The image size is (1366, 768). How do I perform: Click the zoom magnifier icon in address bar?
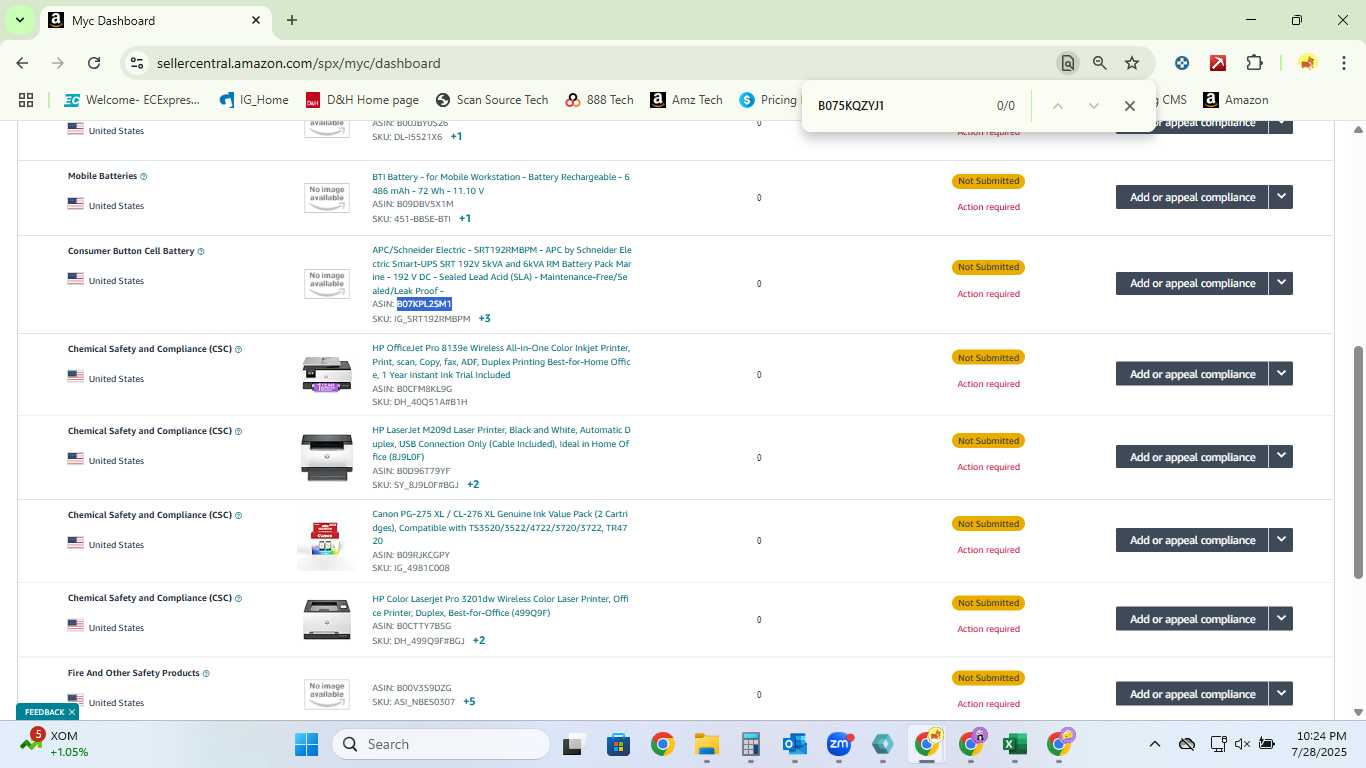[x=1100, y=63]
